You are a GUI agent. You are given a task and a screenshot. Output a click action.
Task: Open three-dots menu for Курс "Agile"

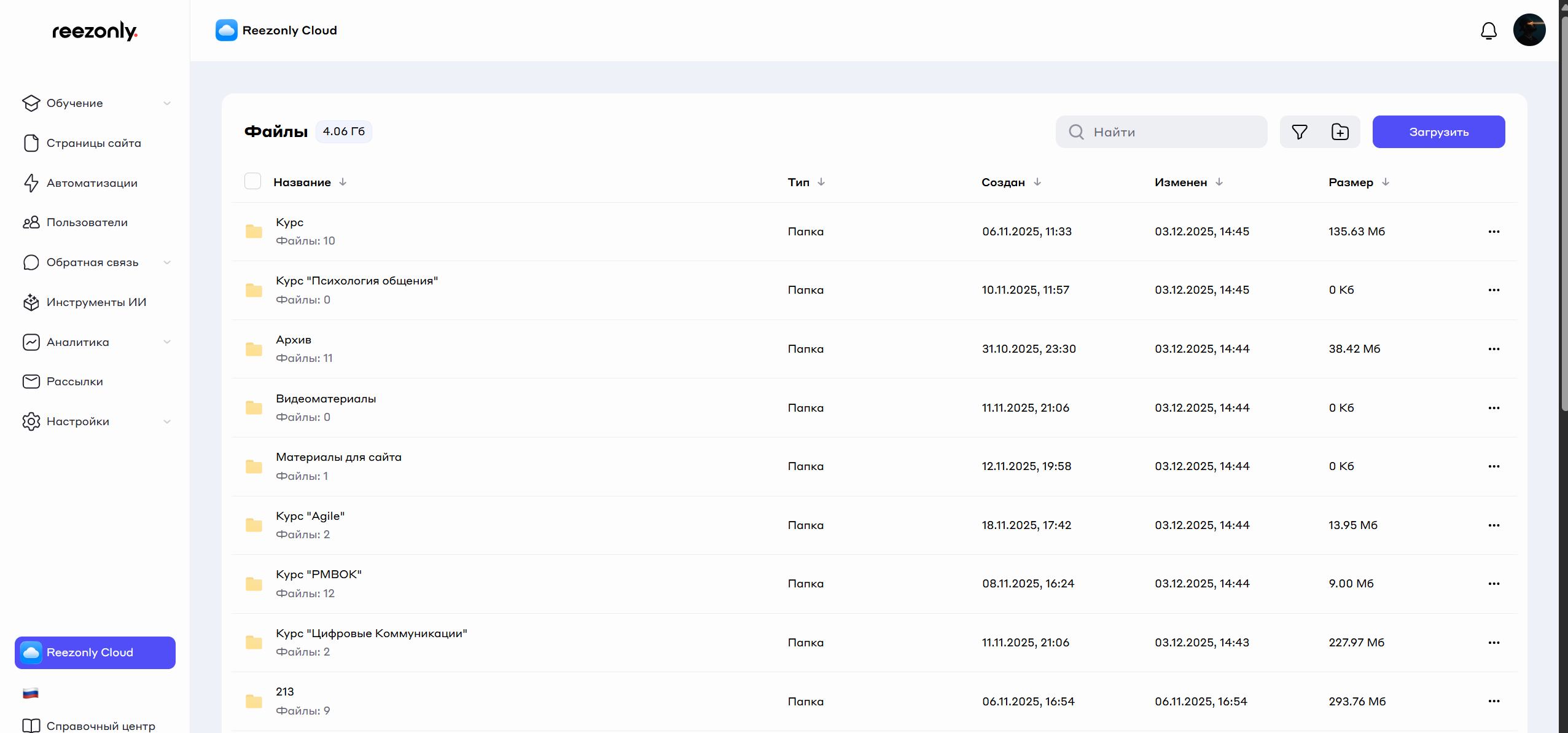tap(1494, 525)
